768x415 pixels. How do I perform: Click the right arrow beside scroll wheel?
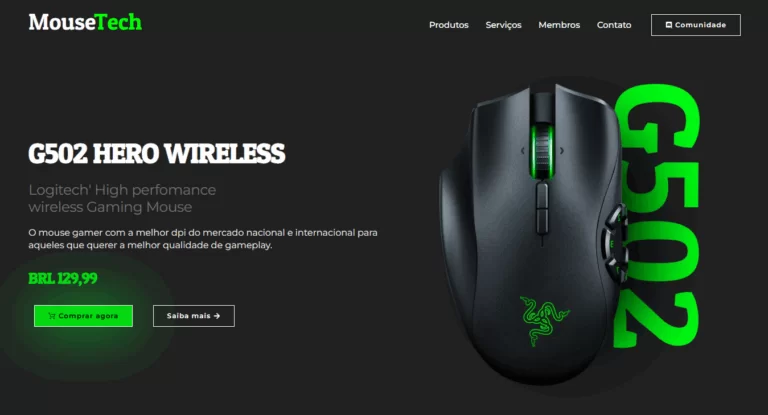(562, 151)
